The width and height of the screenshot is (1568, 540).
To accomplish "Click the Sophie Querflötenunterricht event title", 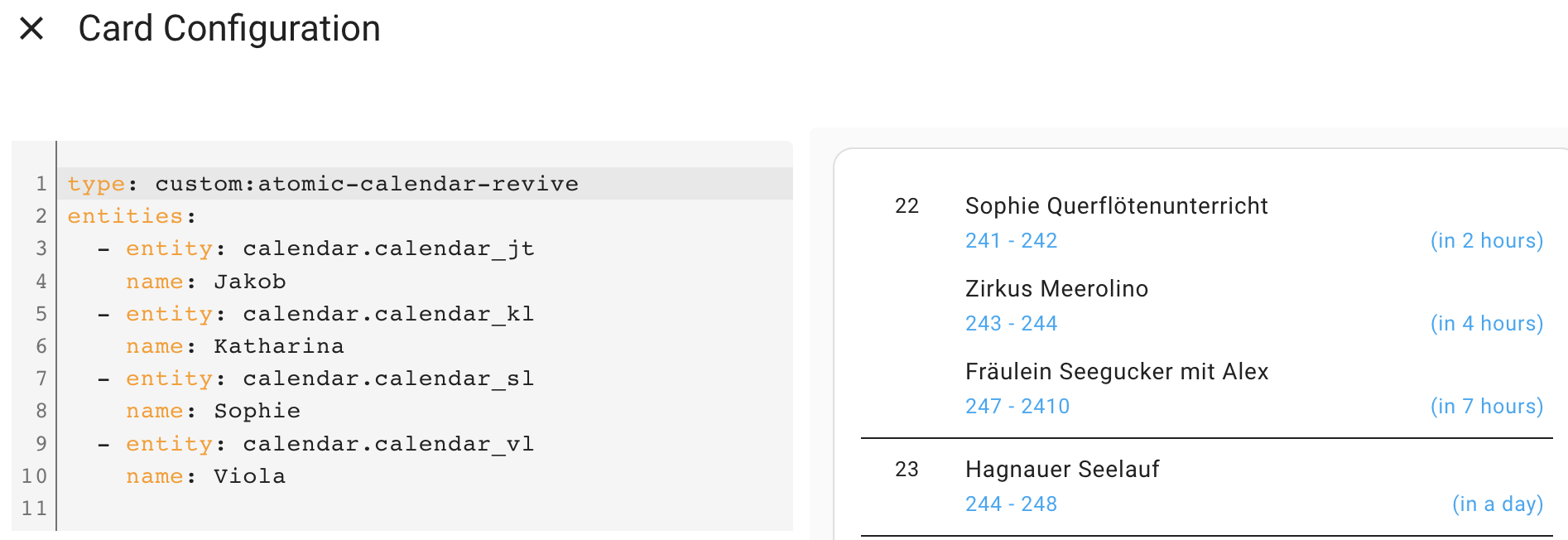I will point(1116,206).
